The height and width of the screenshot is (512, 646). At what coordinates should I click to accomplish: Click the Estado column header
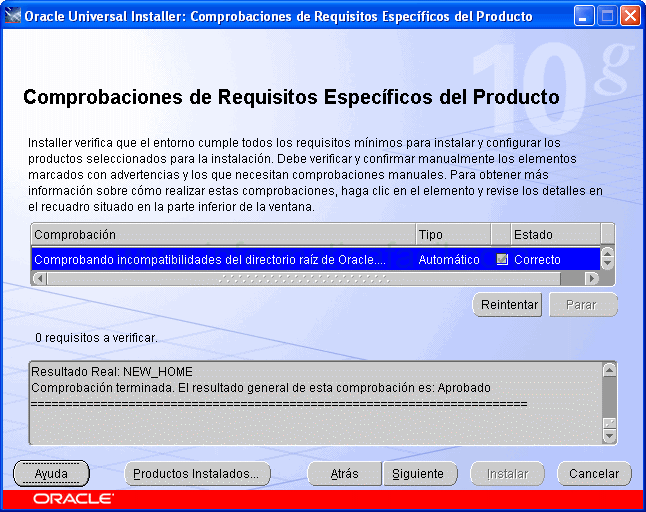(x=555, y=234)
